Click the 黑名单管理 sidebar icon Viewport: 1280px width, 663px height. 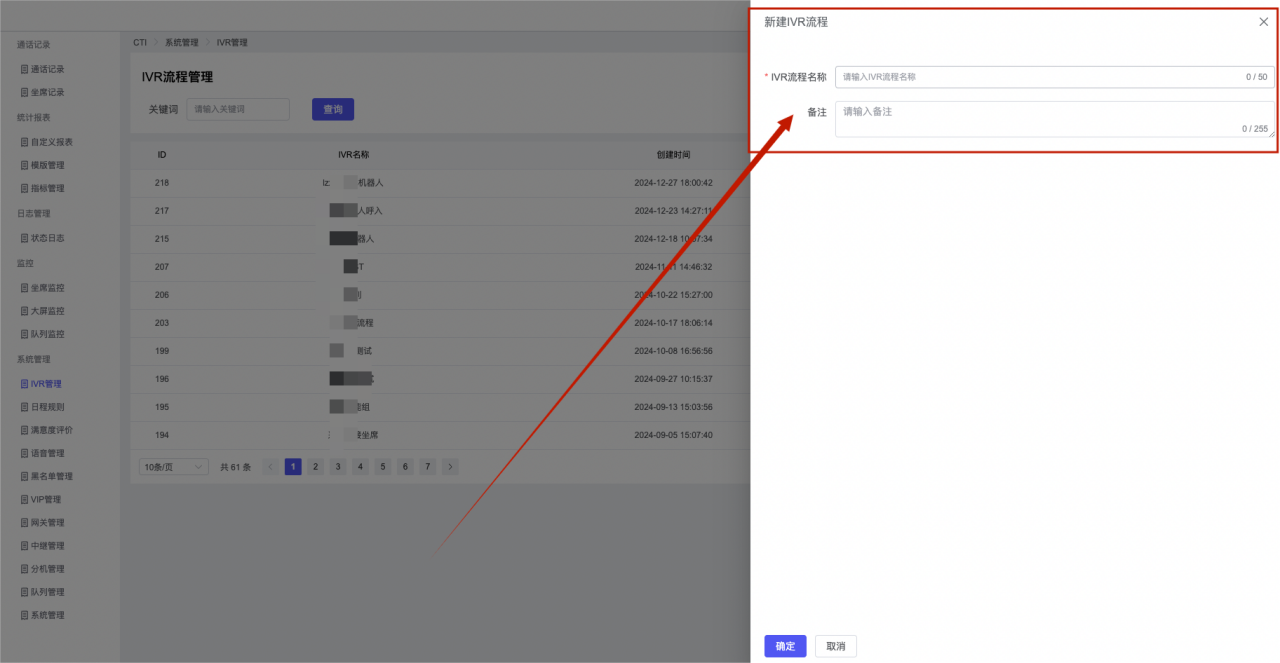pos(25,477)
